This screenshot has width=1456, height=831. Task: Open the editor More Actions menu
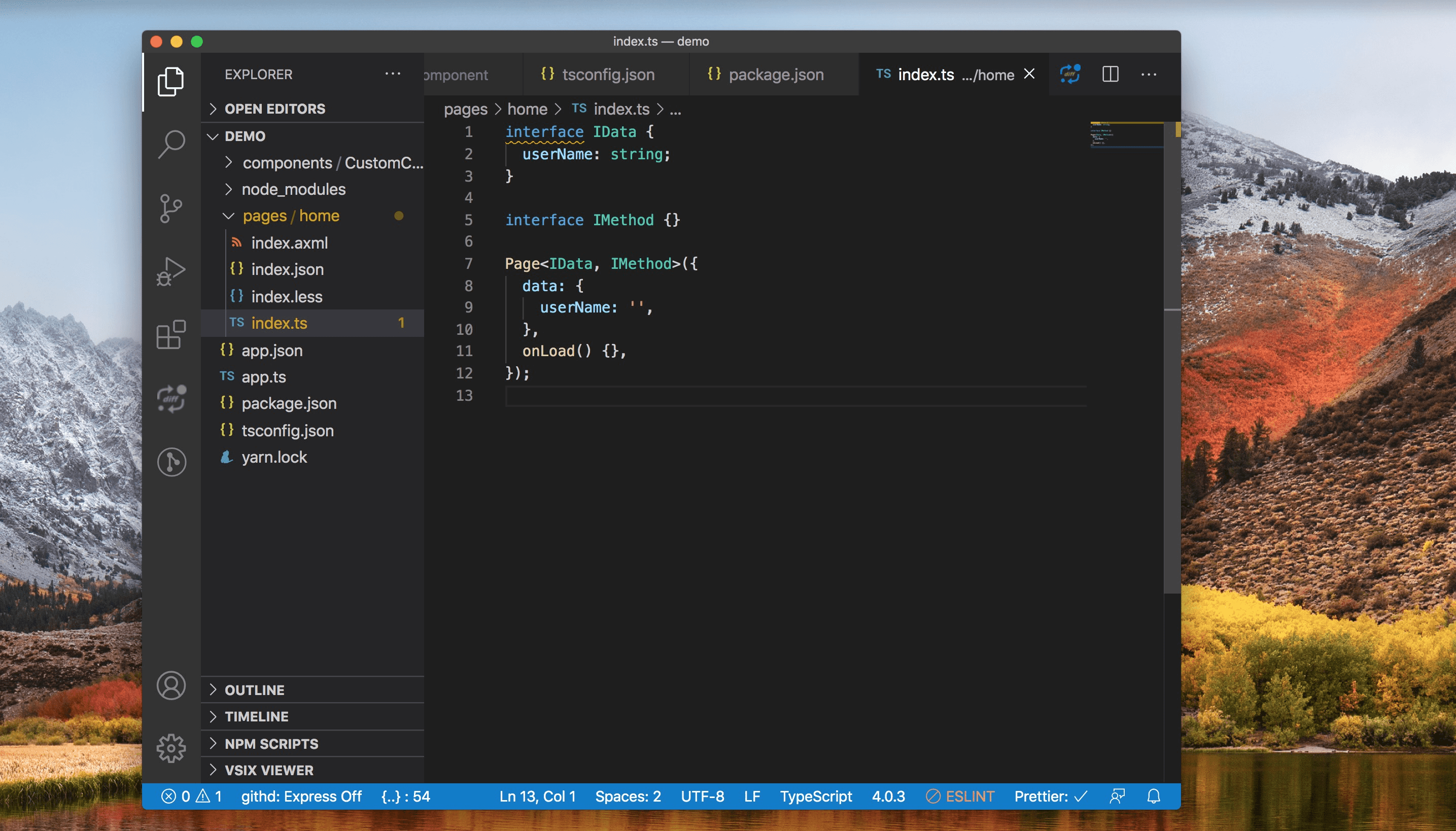coord(1149,74)
